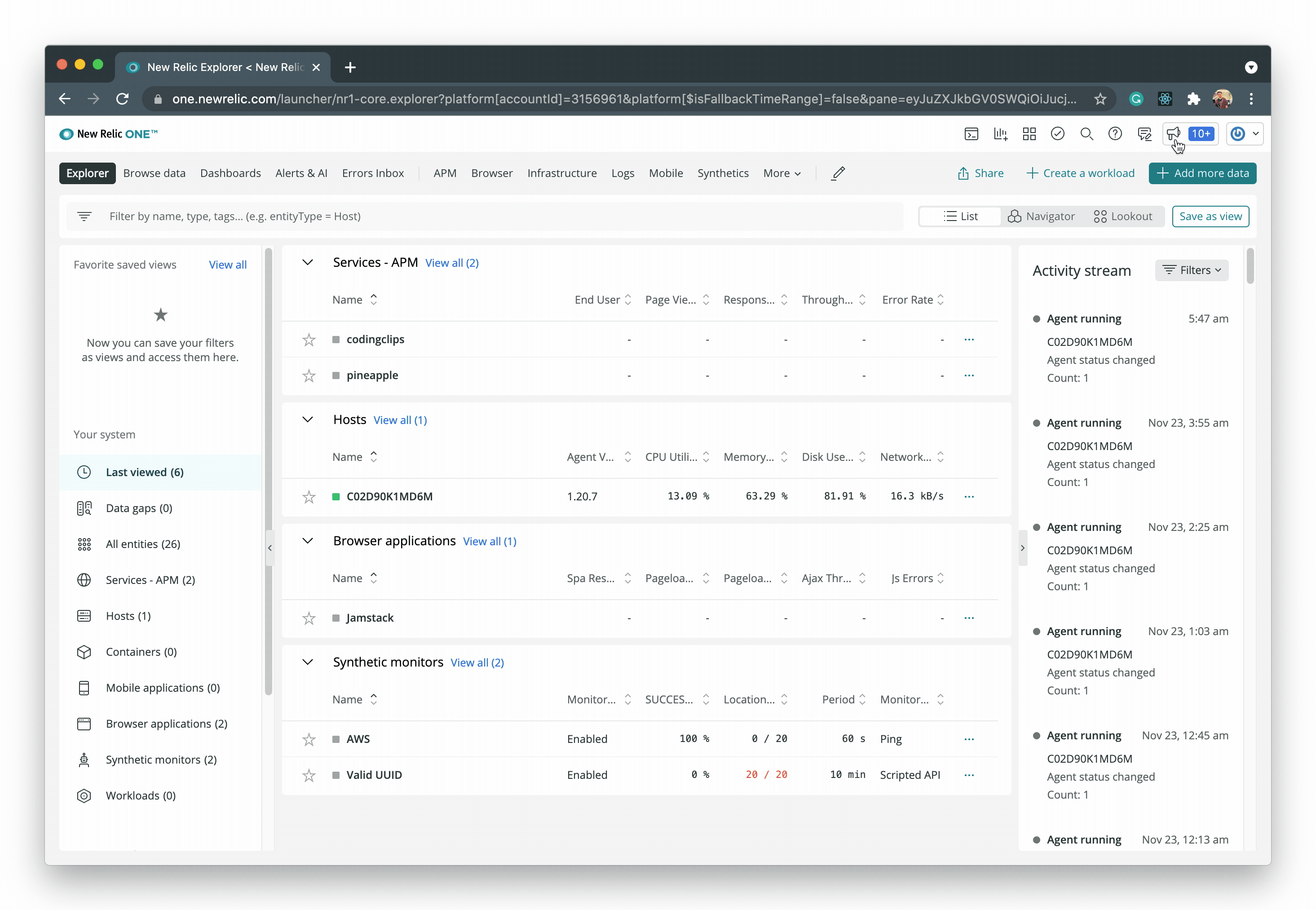Screen dimensions: 1316x910
Task: Click the Activity stream vertical scrollbar
Action: (1250, 266)
